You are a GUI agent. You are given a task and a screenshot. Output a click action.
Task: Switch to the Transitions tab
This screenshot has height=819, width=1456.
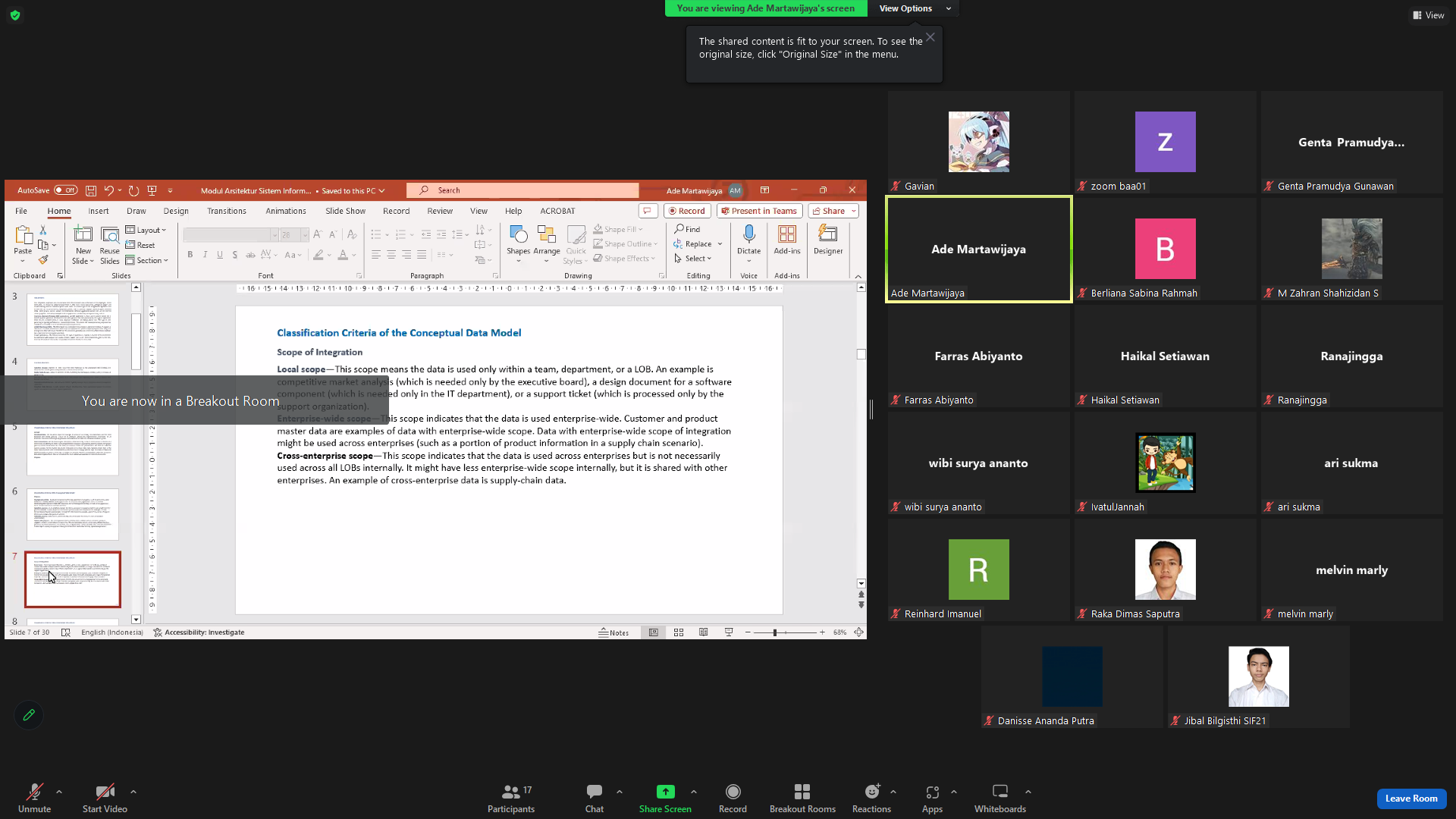coord(227,211)
